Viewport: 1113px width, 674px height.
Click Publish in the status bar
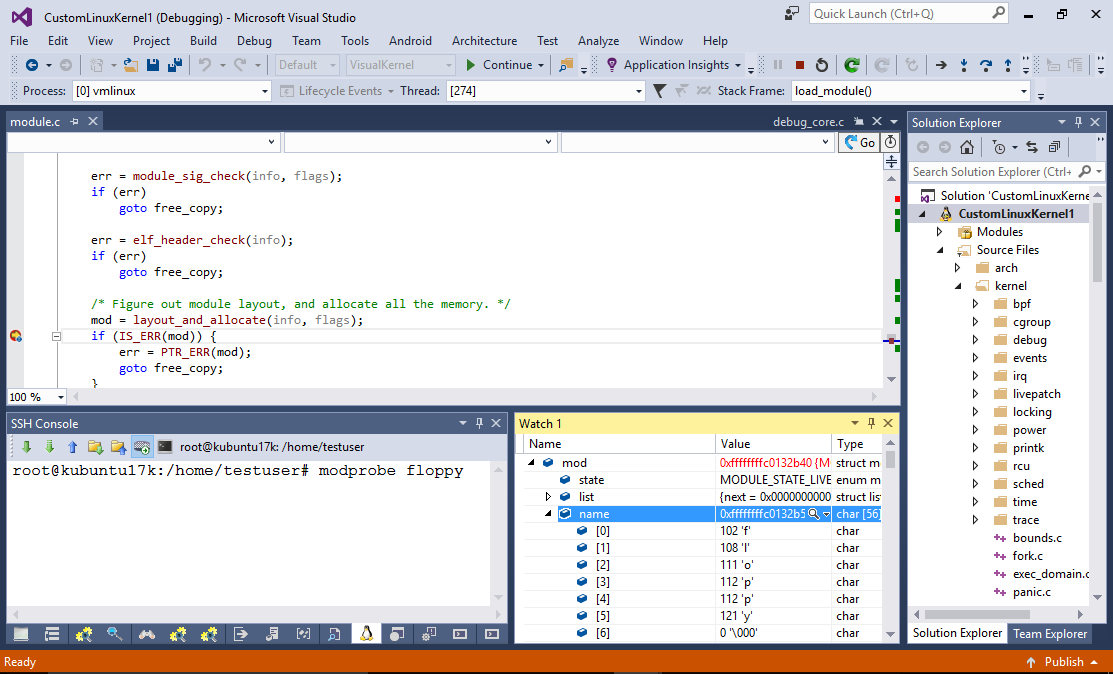tap(1064, 662)
